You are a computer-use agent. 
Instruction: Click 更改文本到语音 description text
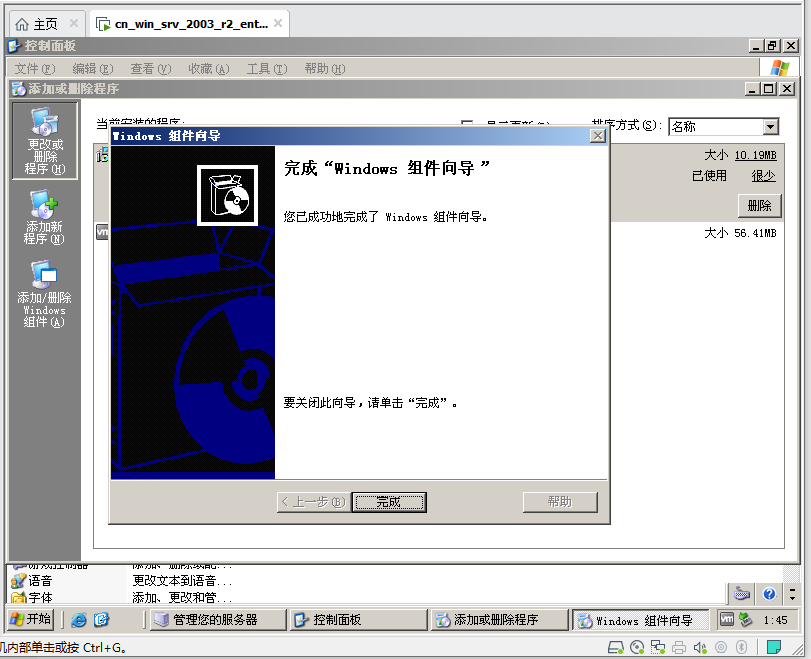click(x=182, y=580)
